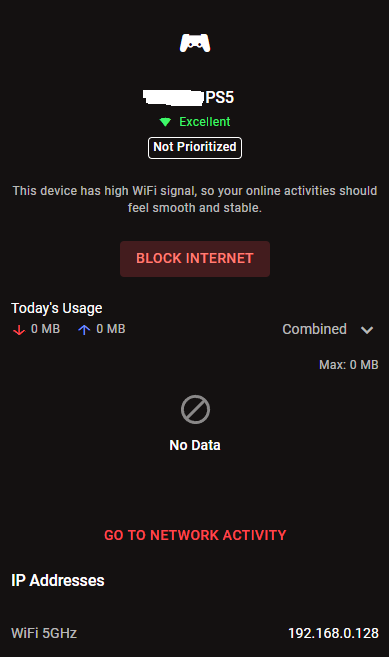Toggle the Not Prioritized badge
This screenshot has height=657, width=389.
pyautogui.click(x=195, y=147)
